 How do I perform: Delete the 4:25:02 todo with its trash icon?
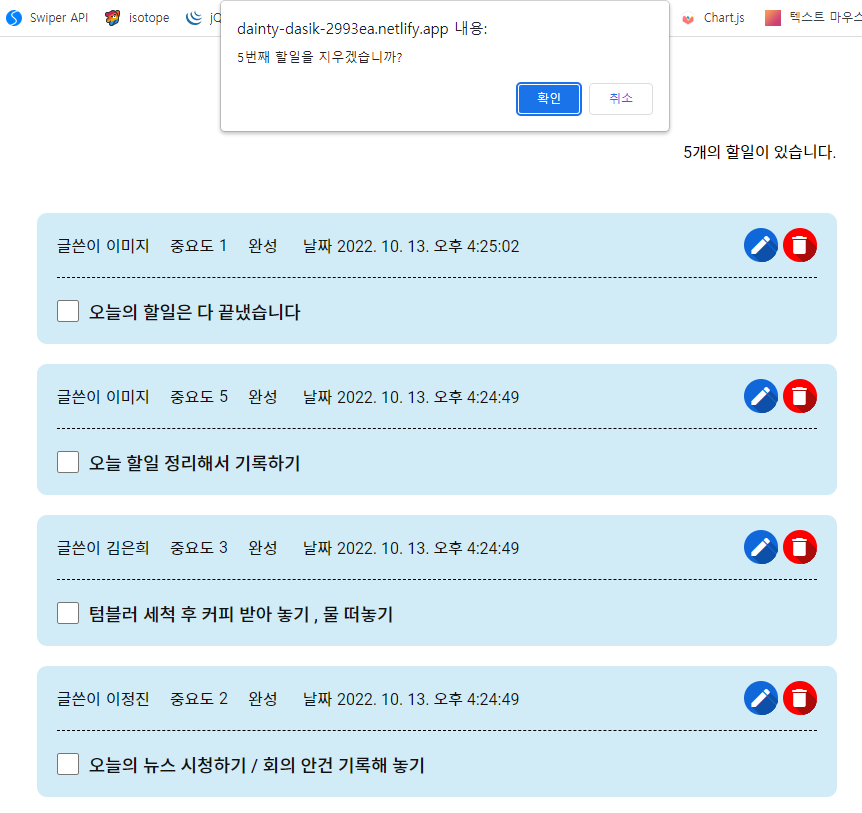pyautogui.click(x=800, y=245)
